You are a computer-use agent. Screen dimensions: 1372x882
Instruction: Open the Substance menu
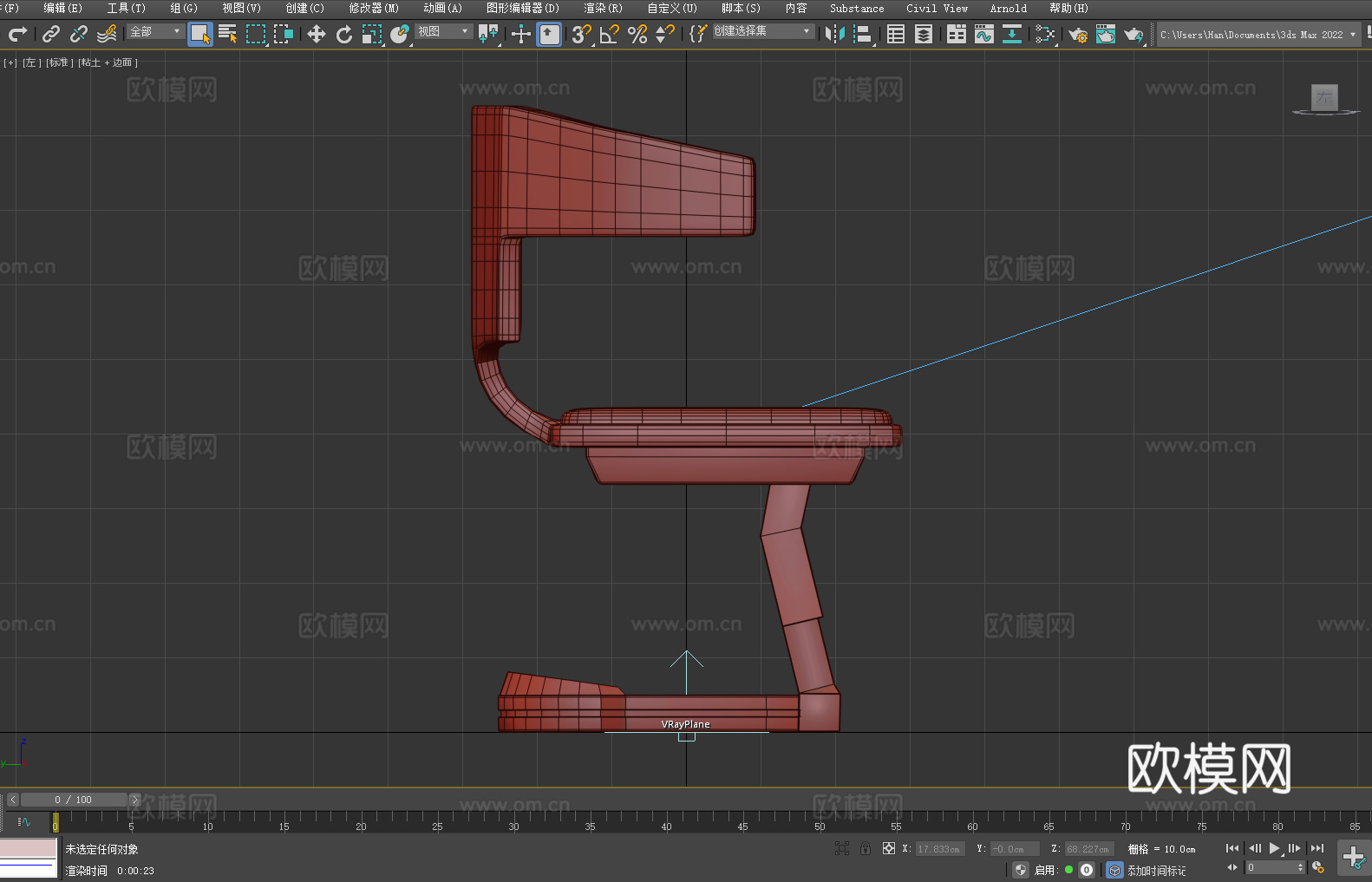tap(857, 9)
